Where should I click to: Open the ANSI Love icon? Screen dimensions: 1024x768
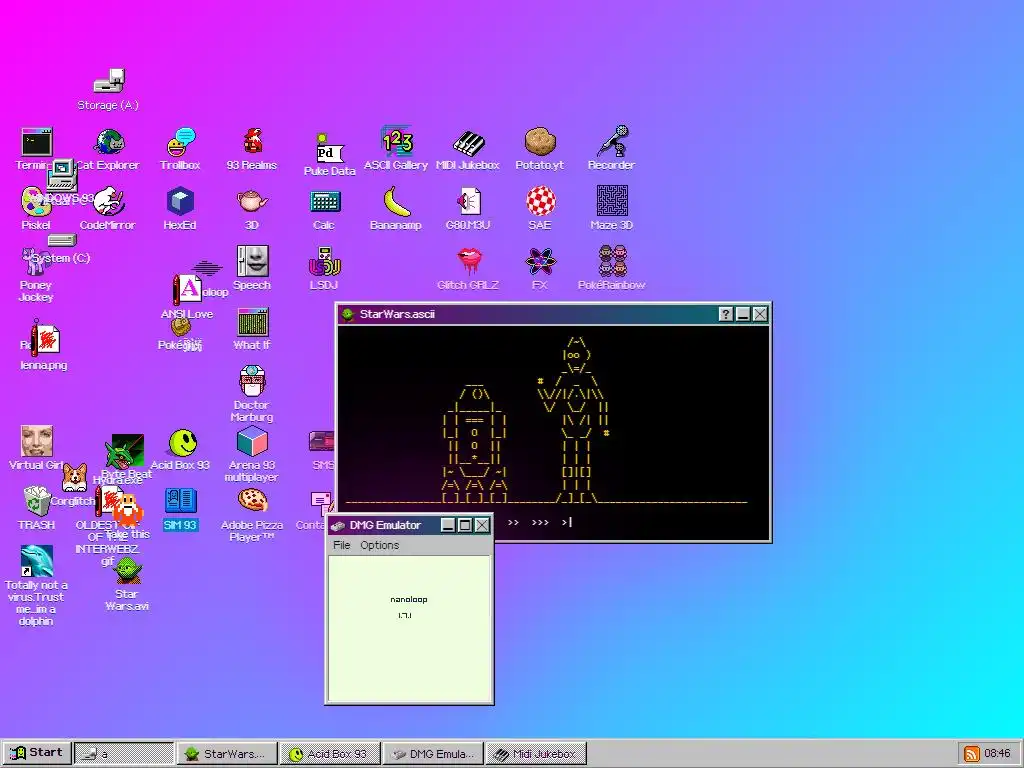click(x=187, y=290)
